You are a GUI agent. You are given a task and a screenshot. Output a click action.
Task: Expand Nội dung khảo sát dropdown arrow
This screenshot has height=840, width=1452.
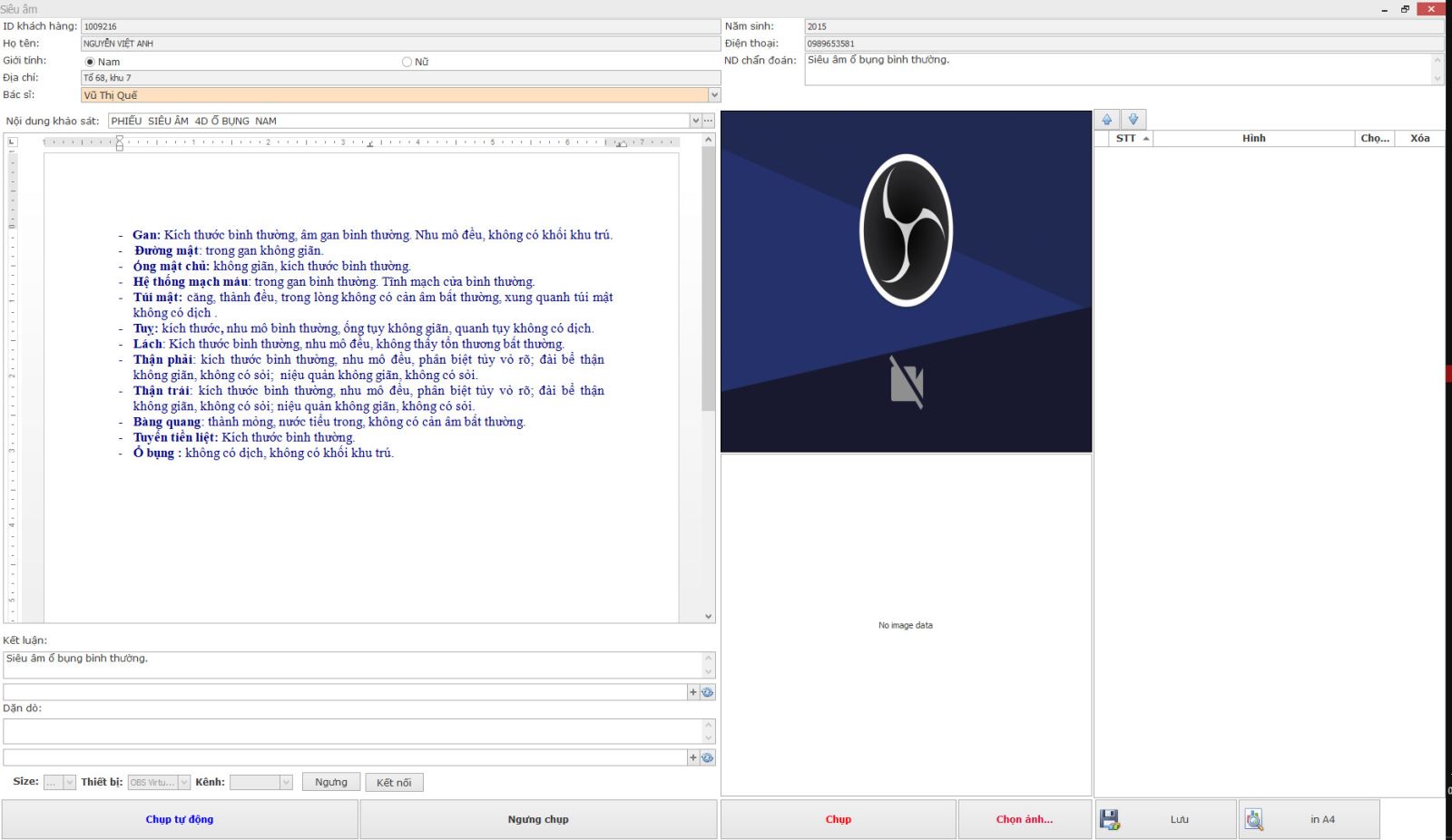coord(696,121)
